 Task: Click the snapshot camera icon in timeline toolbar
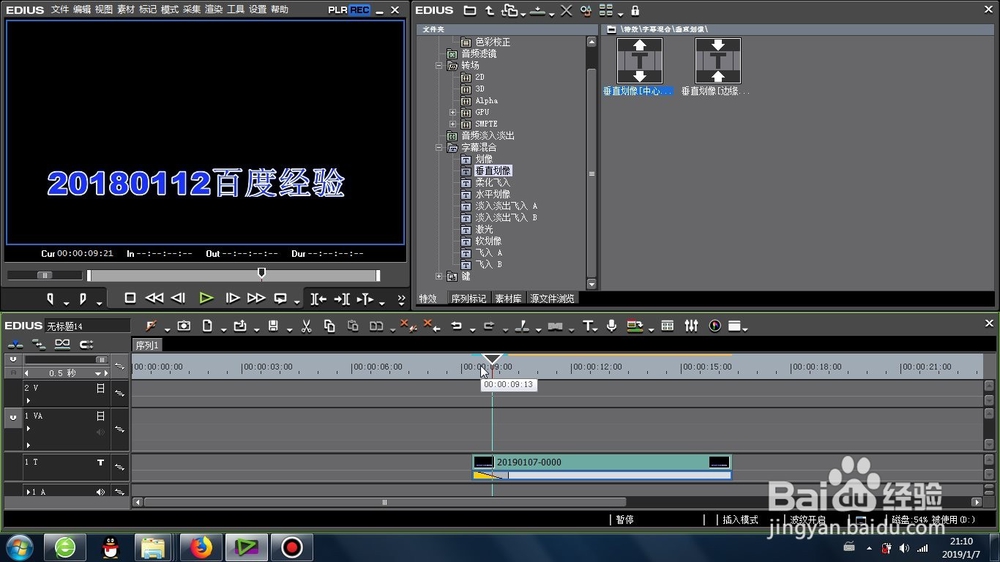tap(184, 326)
